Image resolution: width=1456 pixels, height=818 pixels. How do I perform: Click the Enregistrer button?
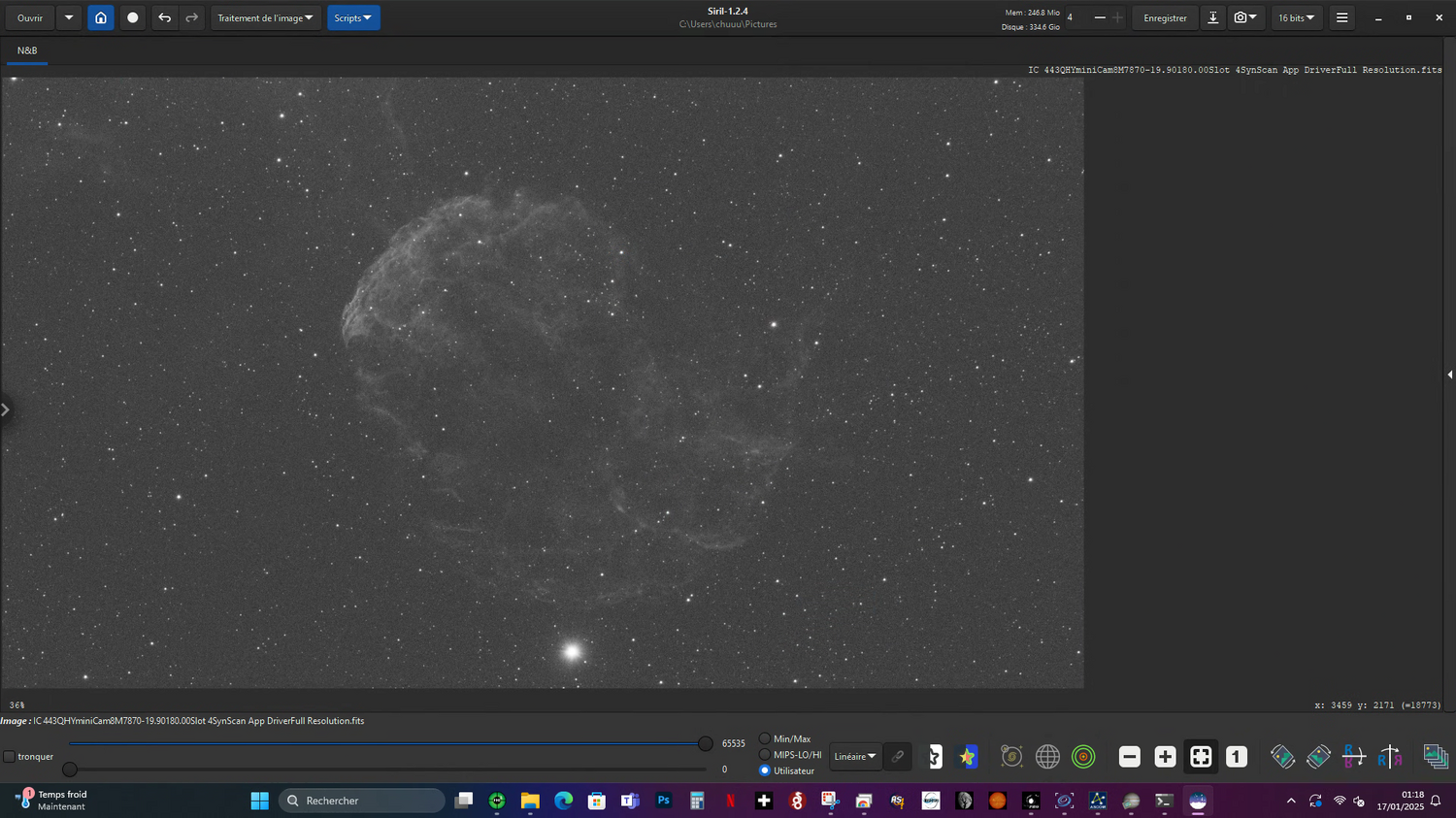click(1165, 17)
